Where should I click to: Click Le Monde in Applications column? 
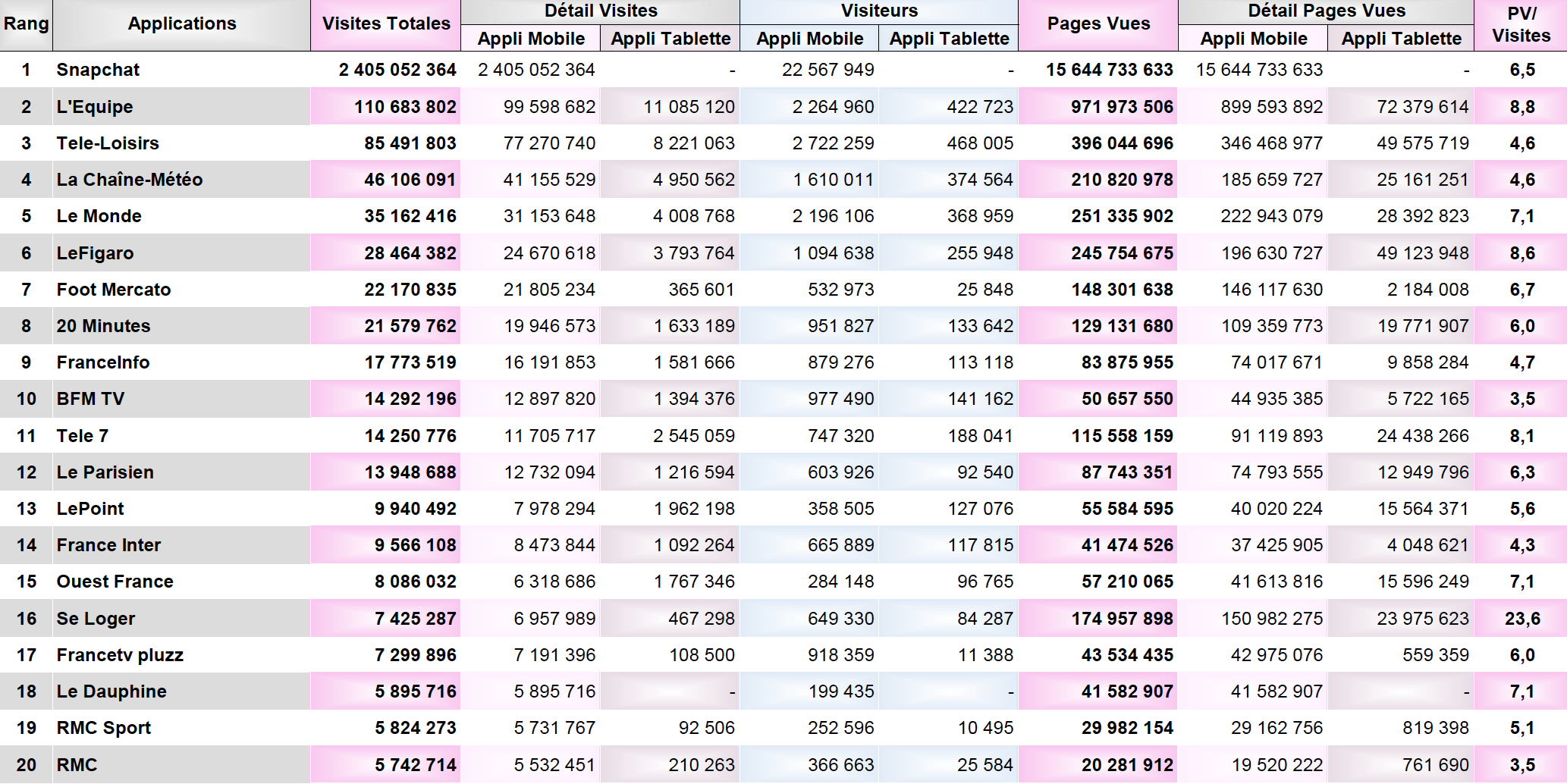click(x=99, y=217)
